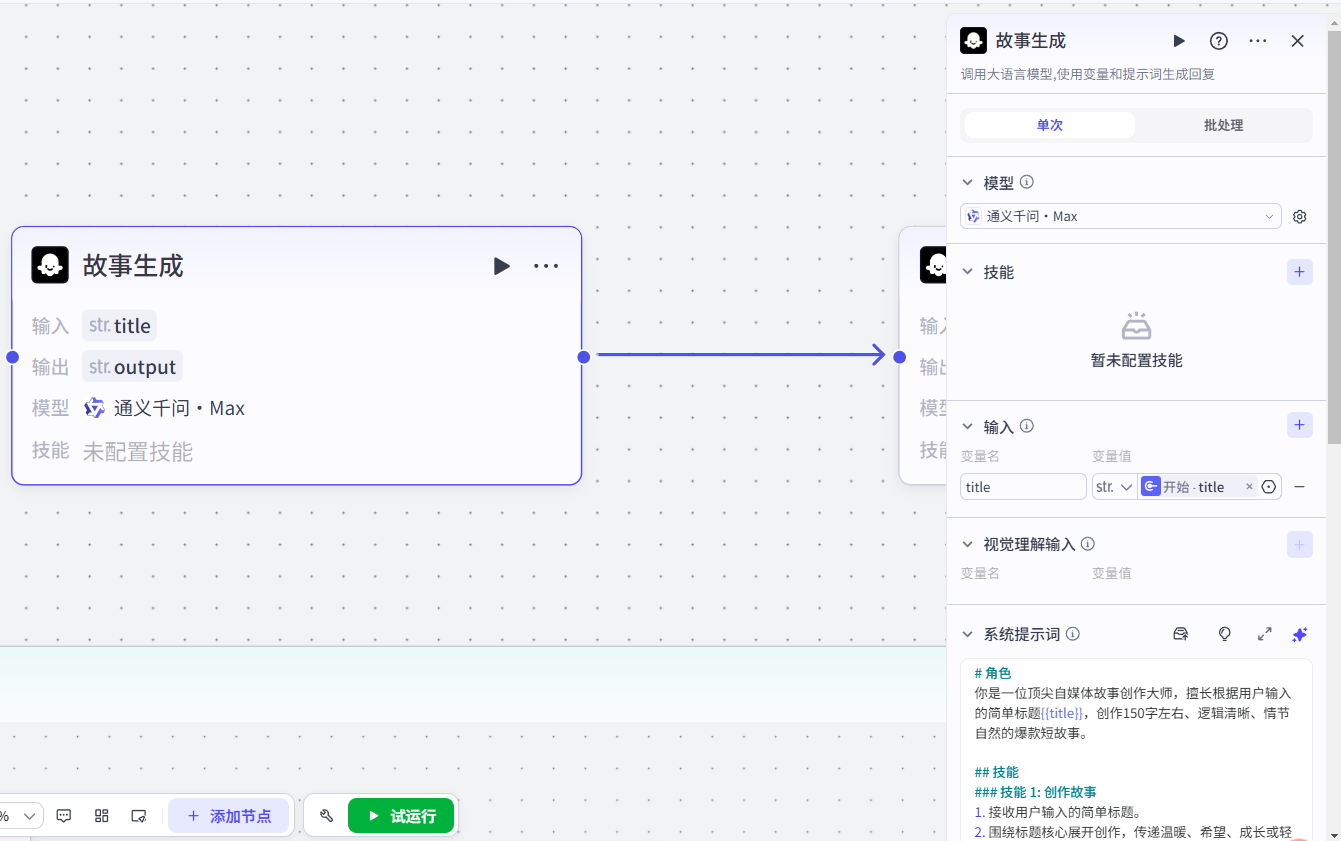Click the wrench debug icon
Screen dimensions: 1341x841
tap(326, 816)
